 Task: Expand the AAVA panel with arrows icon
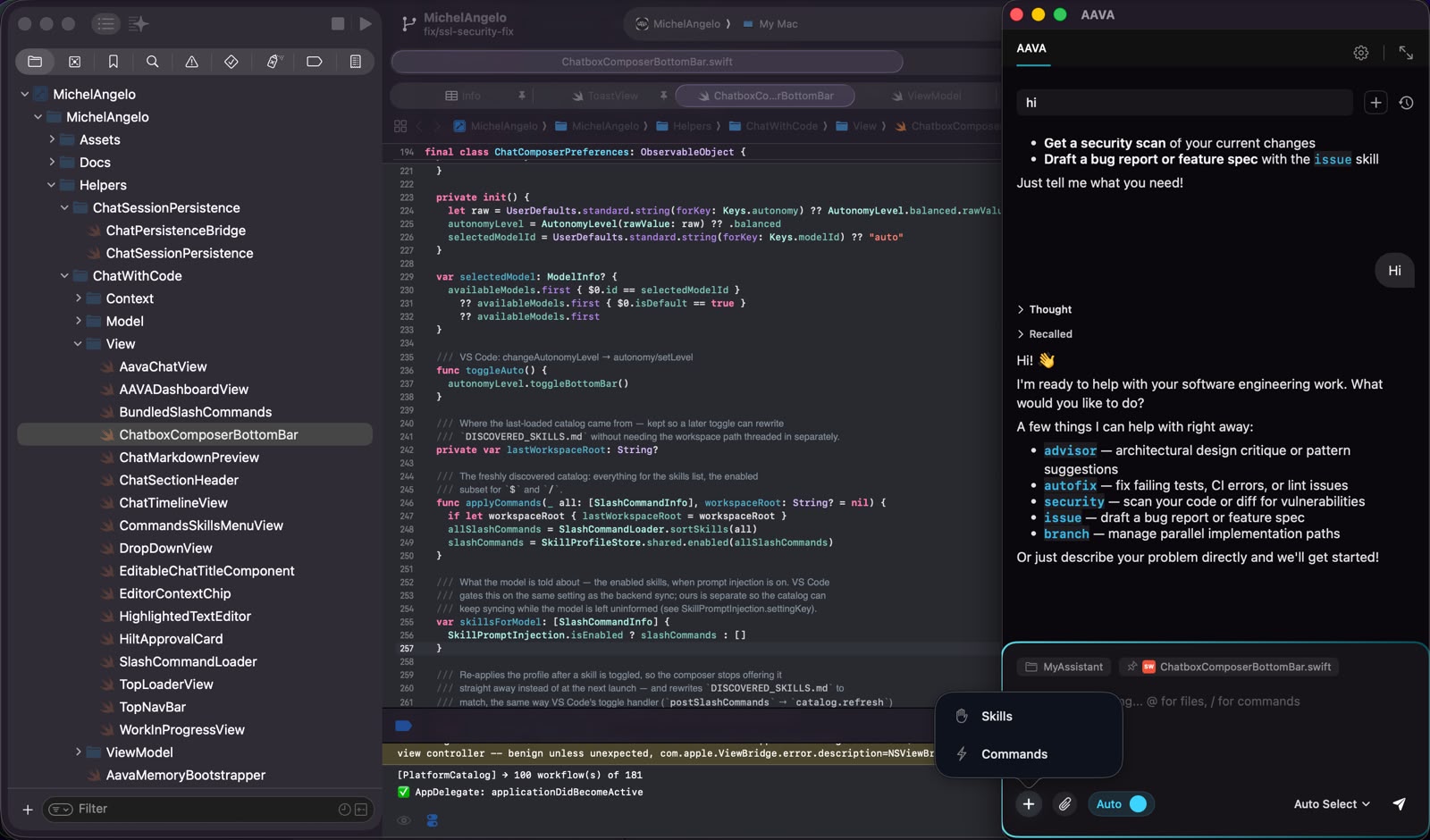click(x=1406, y=53)
